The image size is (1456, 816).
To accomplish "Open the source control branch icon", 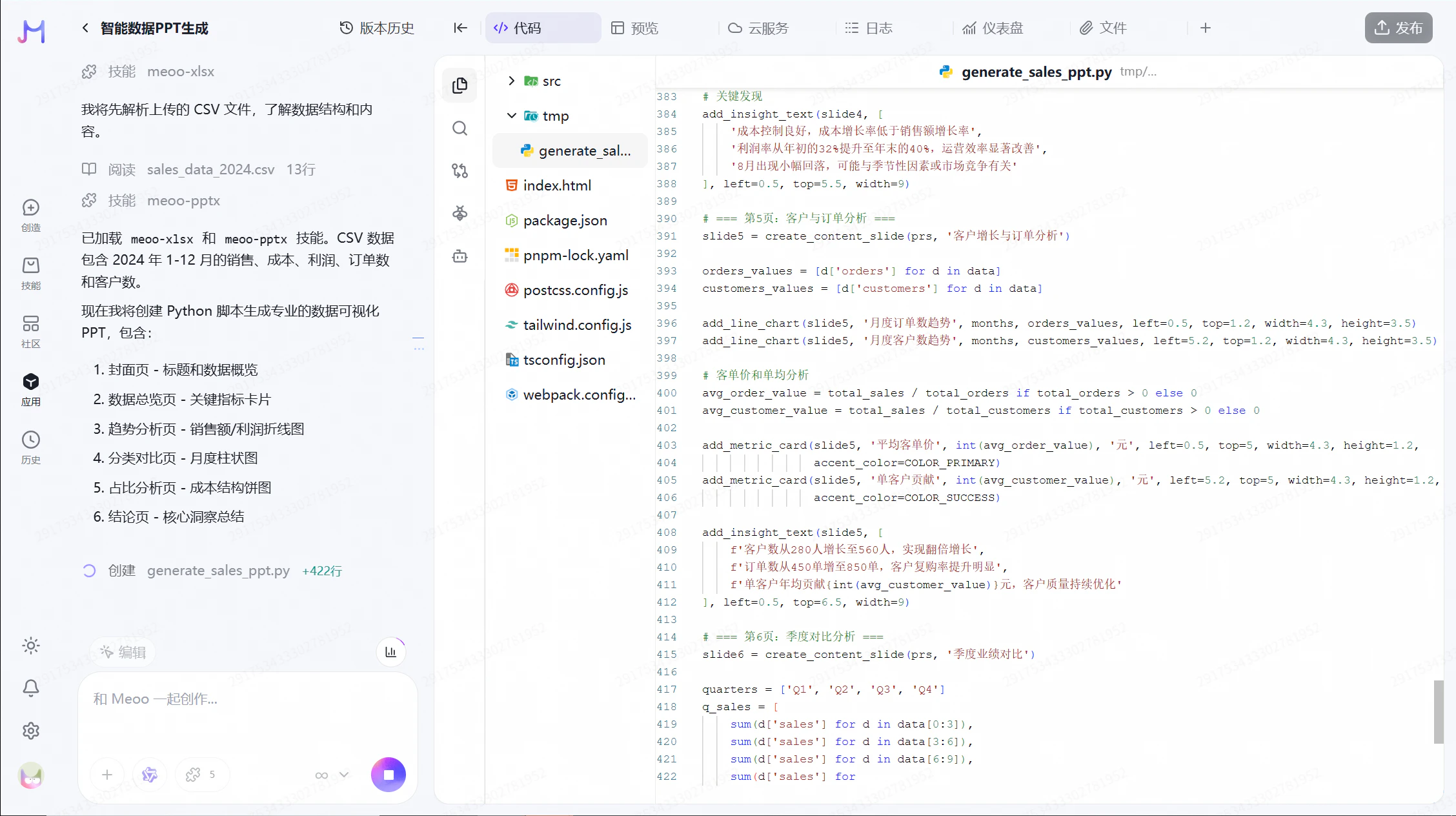I will [460, 171].
